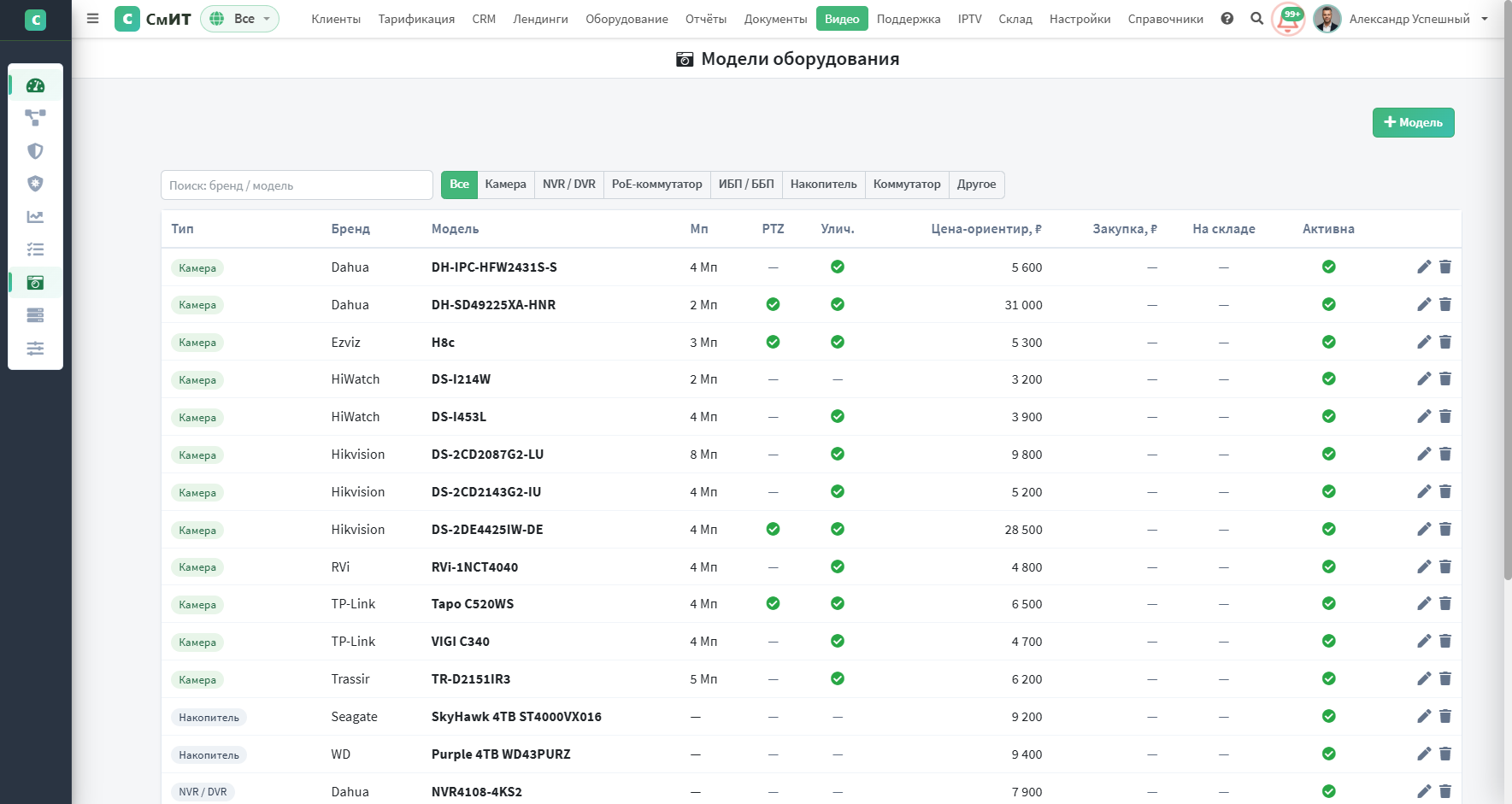Filter models by ИБП / ББП type

(746, 185)
